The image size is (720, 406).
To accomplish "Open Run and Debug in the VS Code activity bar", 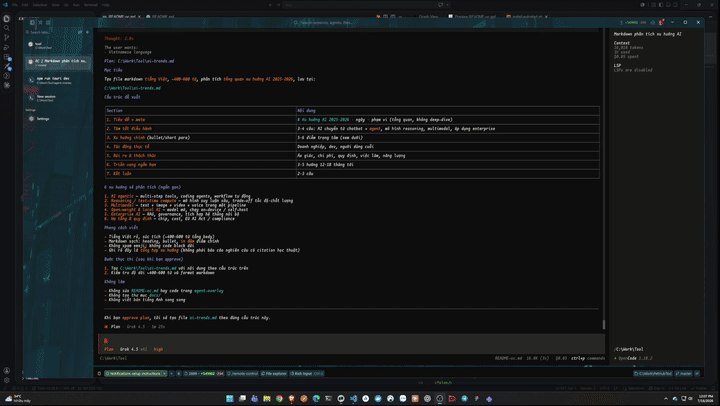I will [6, 47].
